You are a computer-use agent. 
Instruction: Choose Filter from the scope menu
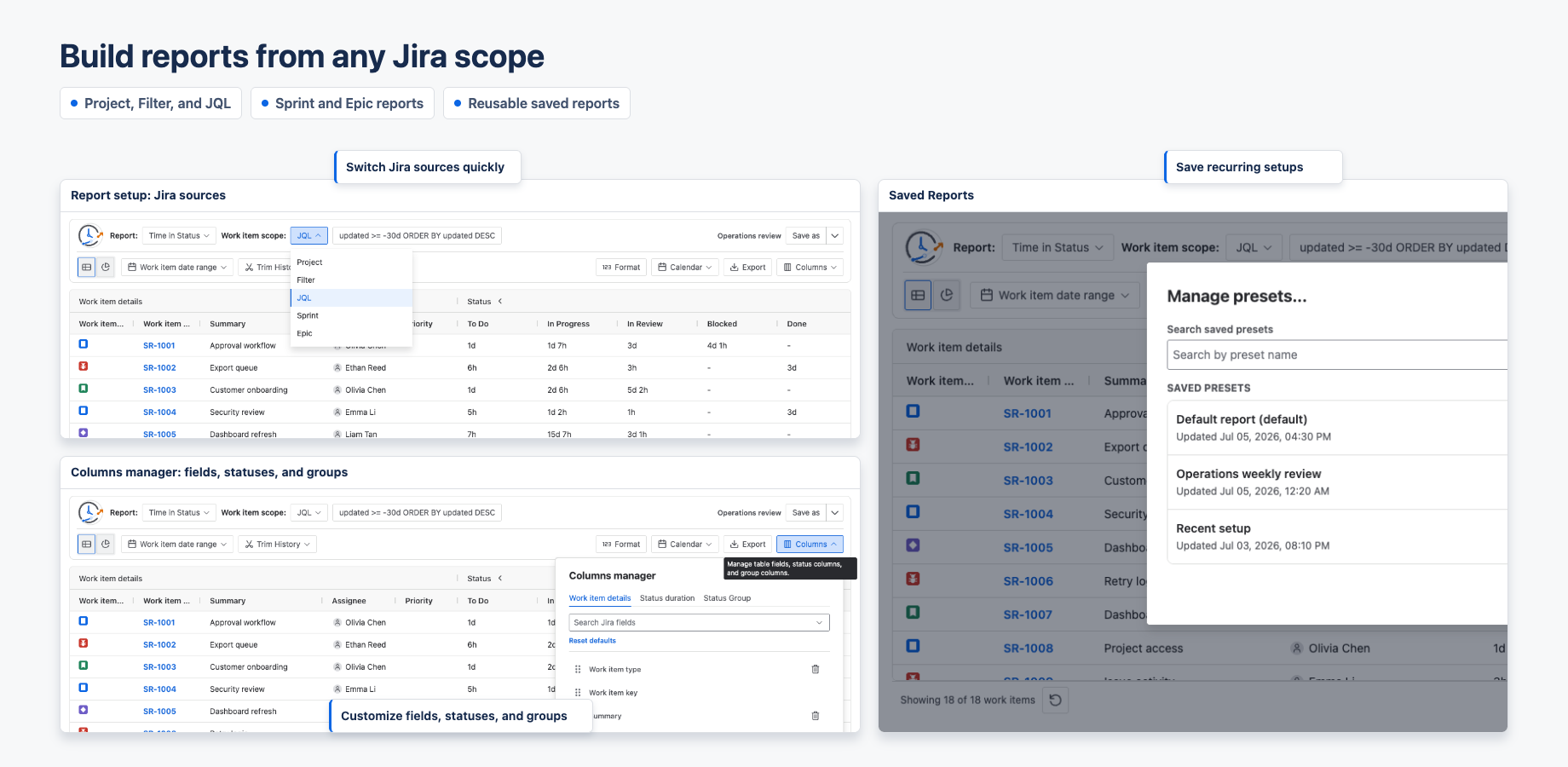click(352, 280)
